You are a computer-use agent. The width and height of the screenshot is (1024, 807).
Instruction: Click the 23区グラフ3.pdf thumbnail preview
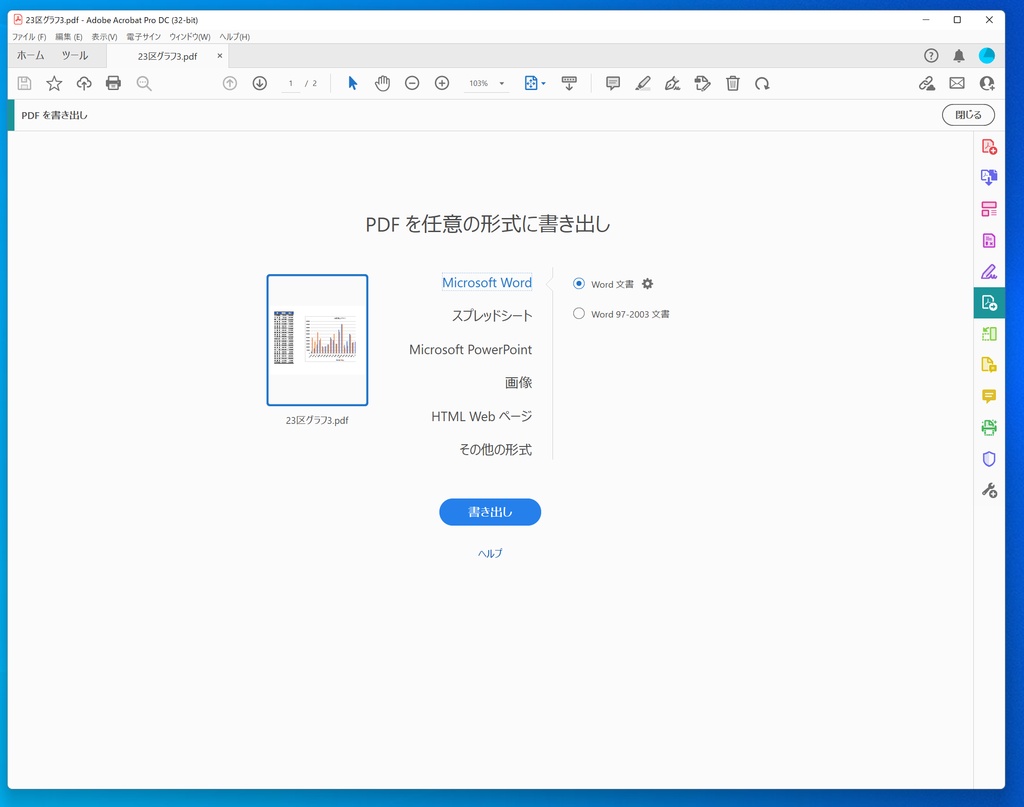(x=317, y=340)
